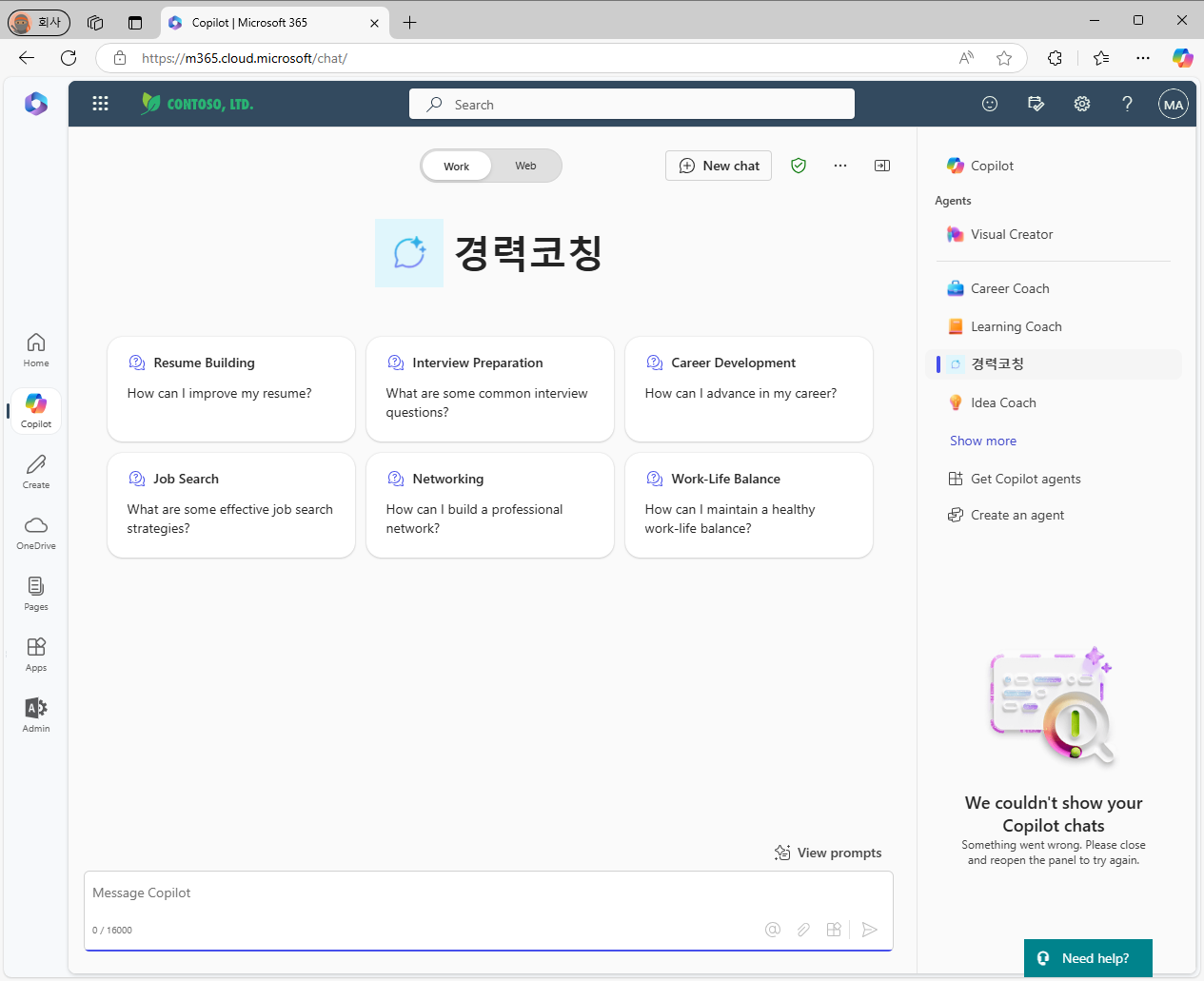Viewport: 1204px width, 981px height.
Task: View site information lock icon
Action: click(x=120, y=58)
